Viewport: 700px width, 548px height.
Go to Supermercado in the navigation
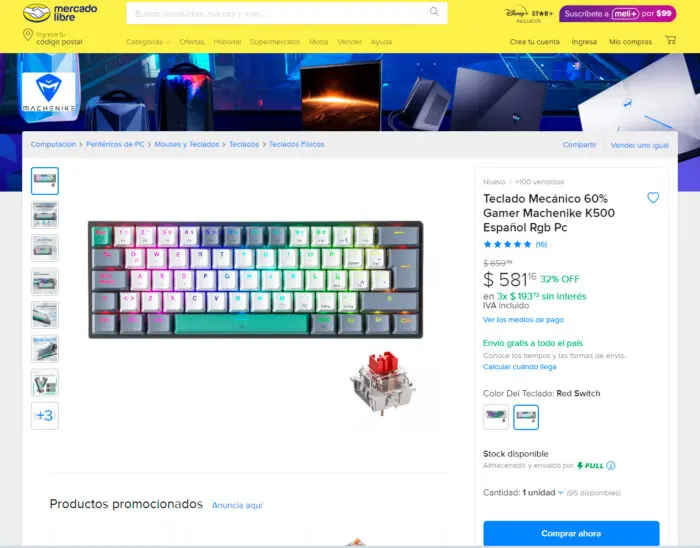[x=275, y=42]
